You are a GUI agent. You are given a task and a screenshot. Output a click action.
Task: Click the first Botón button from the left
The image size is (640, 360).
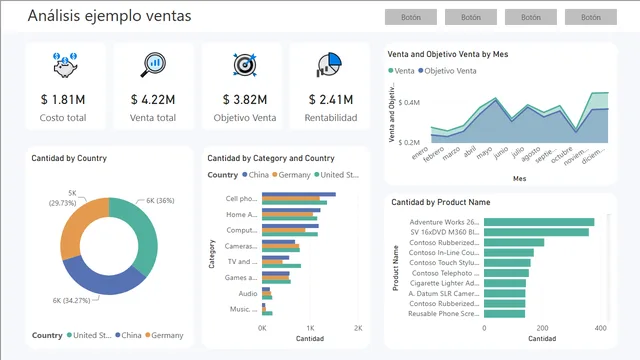[411, 17]
